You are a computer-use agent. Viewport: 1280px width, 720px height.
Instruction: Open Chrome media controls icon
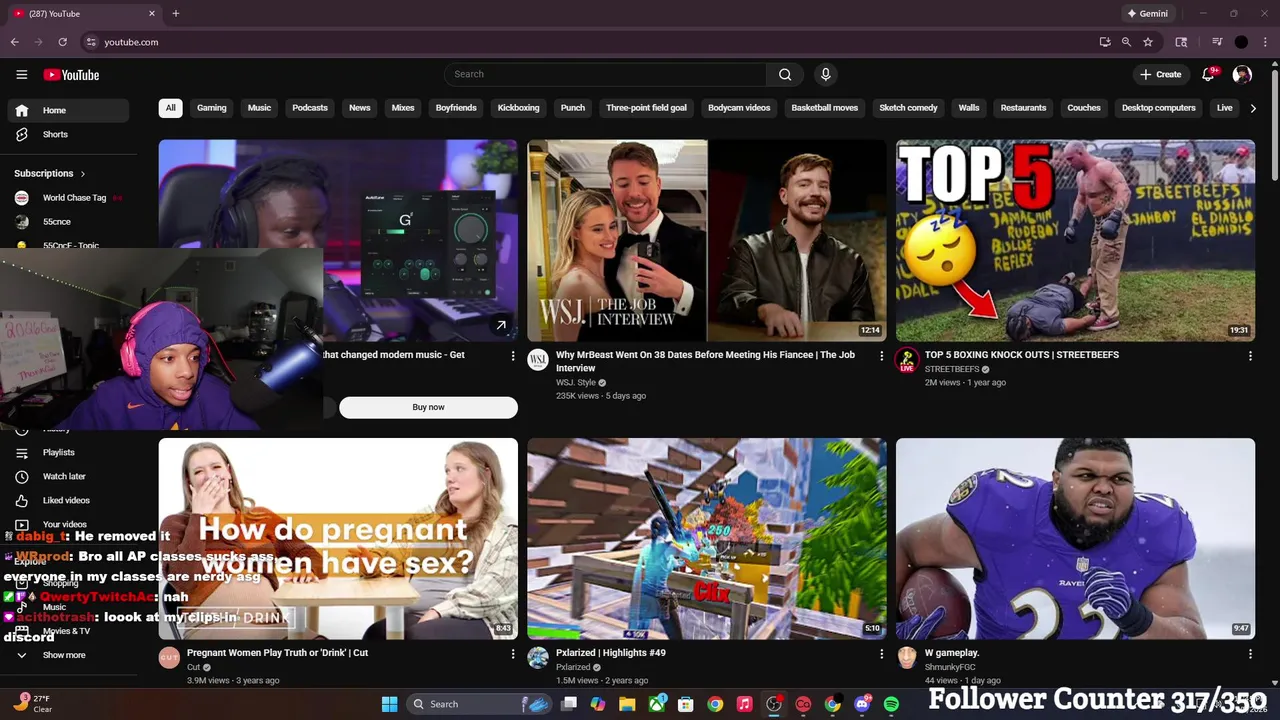tap(1217, 42)
